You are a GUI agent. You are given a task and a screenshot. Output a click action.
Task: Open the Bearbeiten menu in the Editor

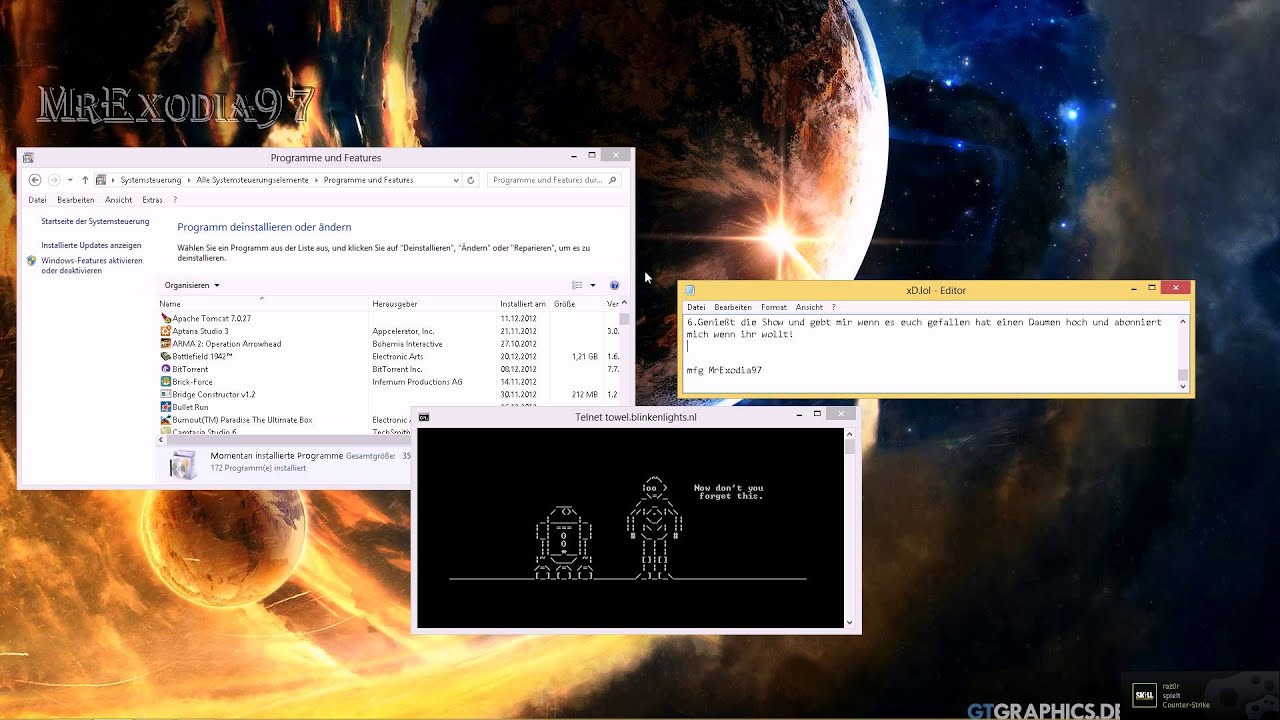733,307
